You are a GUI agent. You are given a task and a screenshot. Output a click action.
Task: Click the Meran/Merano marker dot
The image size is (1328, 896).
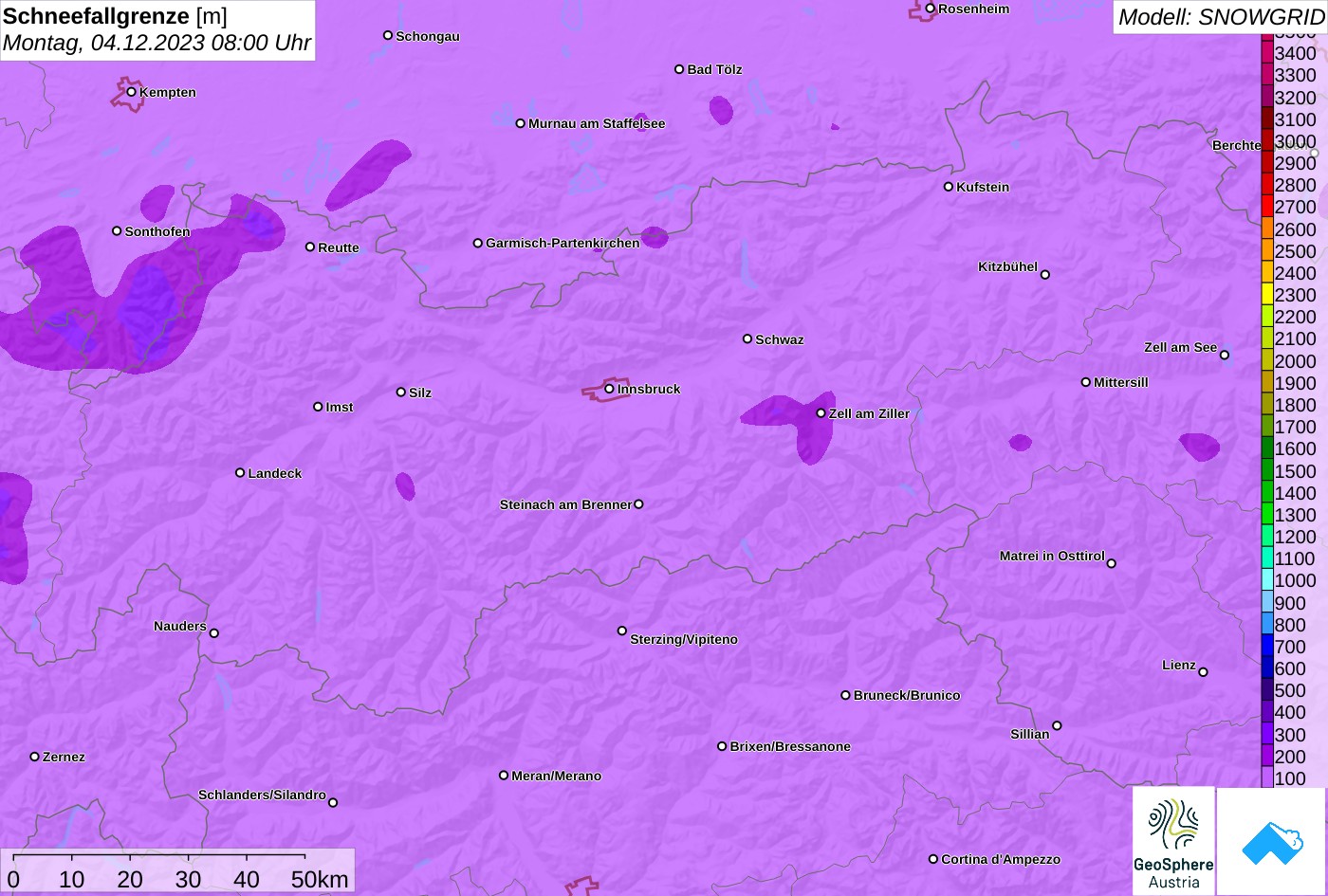coord(504,776)
